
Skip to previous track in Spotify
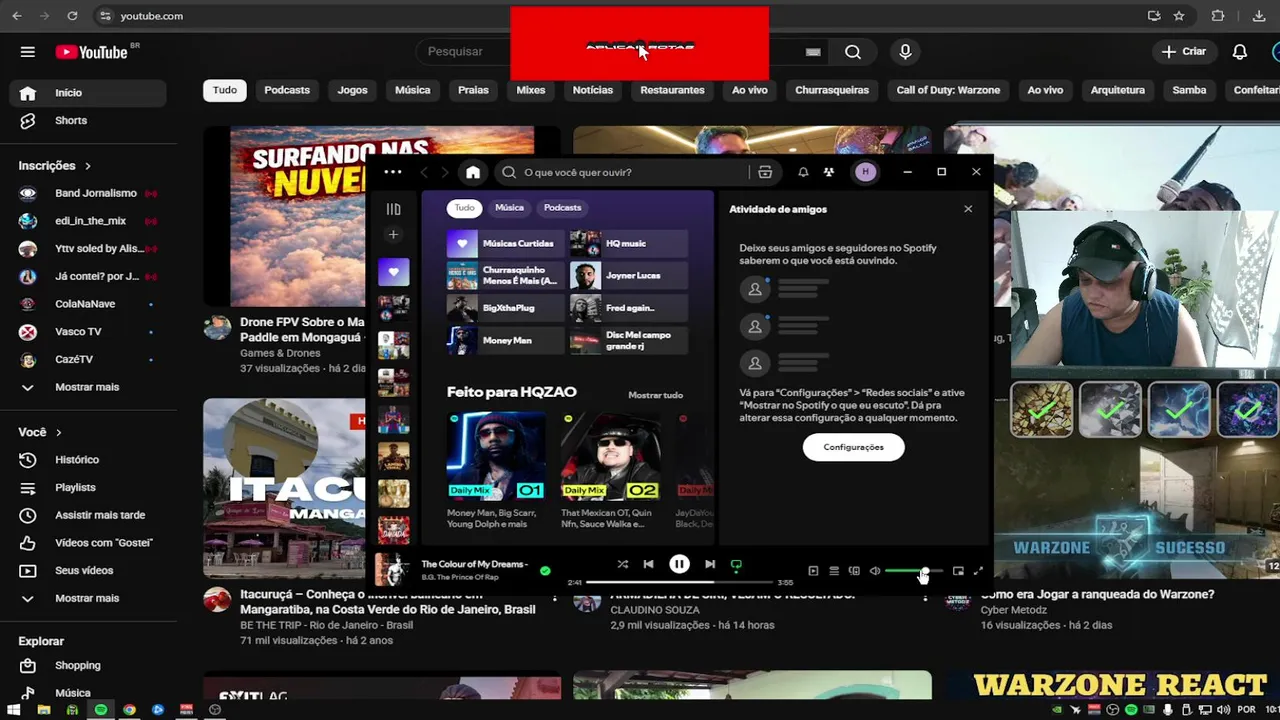click(x=648, y=564)
